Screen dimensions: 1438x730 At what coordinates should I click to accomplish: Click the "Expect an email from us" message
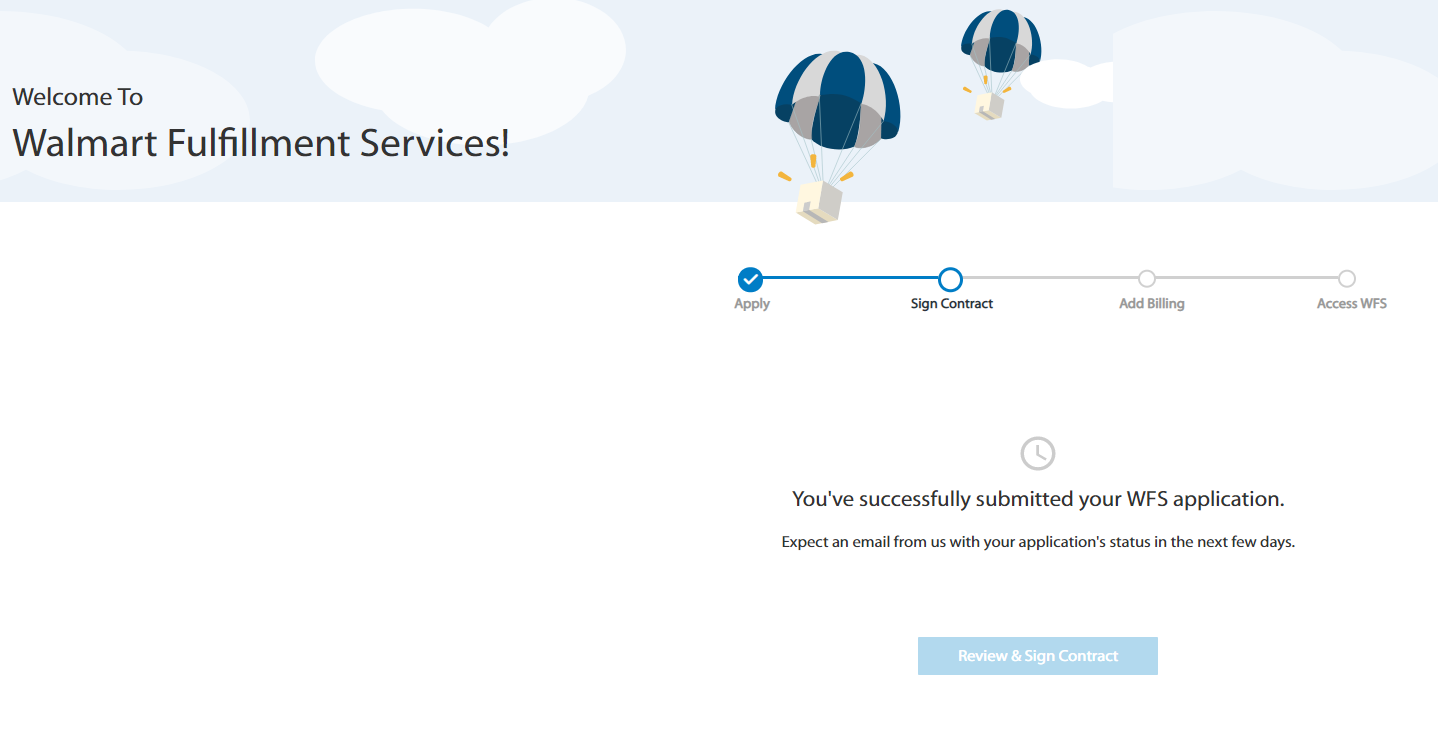coord(1038,542)
